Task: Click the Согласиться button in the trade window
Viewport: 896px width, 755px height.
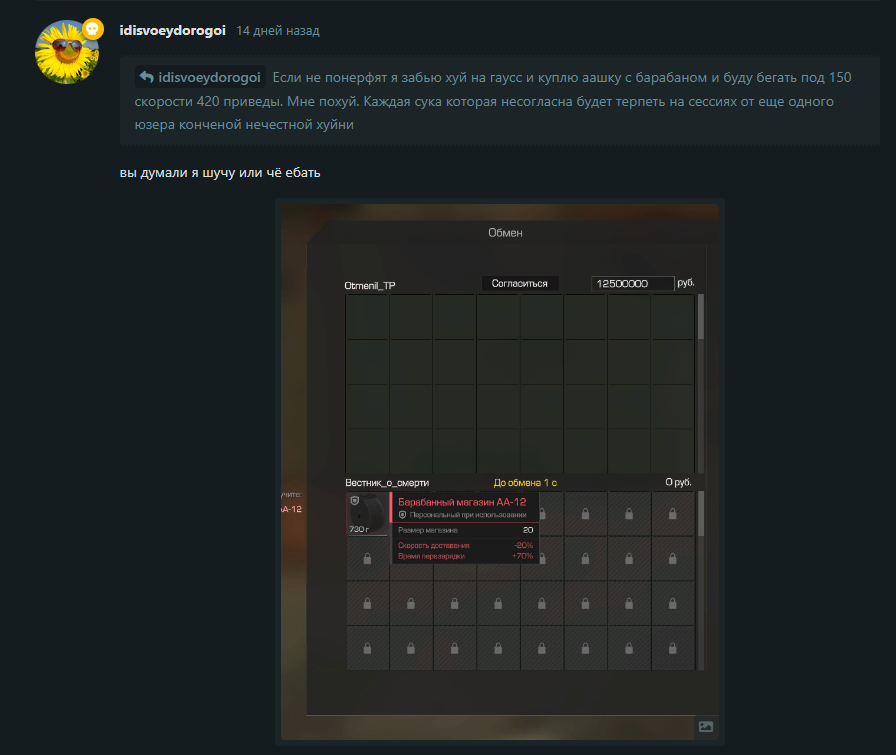Action: (519, 283)
